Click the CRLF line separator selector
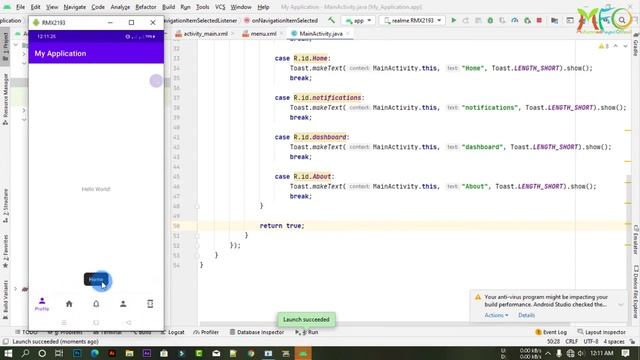 [x=571, y=342]
